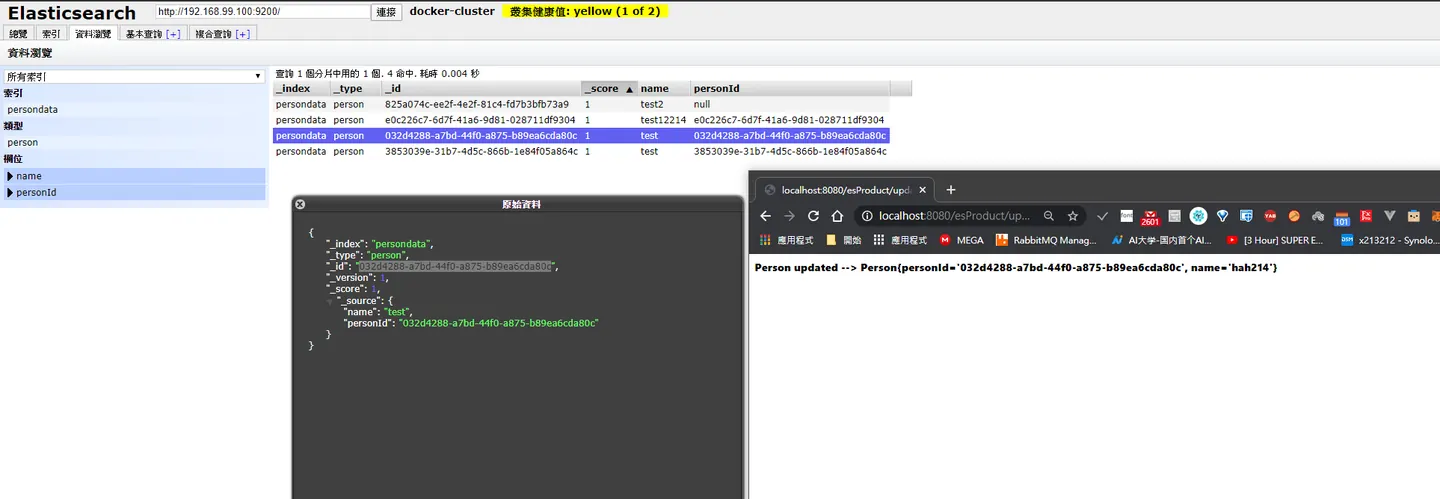This screenshot has width=1440, height=499.
Task: Go back in the browser
Action: [765, 215]
